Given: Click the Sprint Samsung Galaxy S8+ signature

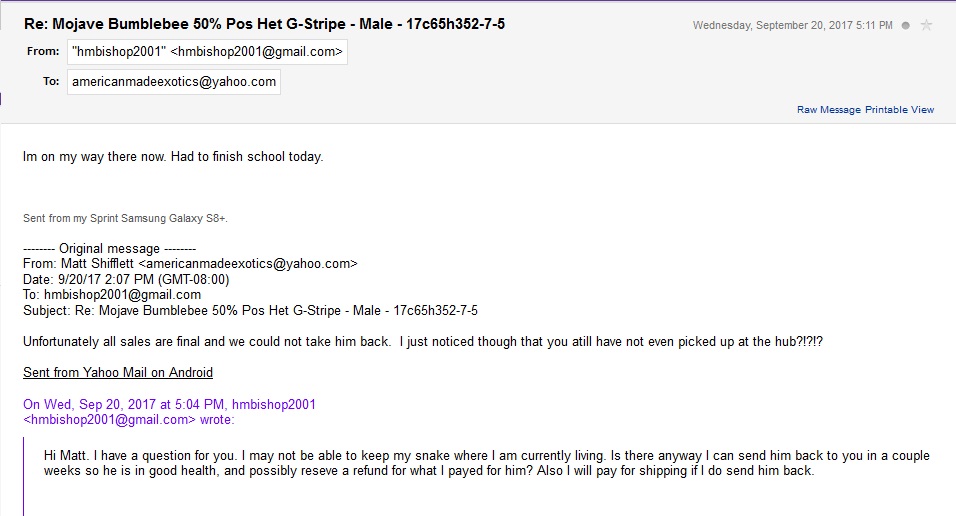Looking at the screenshot, I should [x=125, y=218].
